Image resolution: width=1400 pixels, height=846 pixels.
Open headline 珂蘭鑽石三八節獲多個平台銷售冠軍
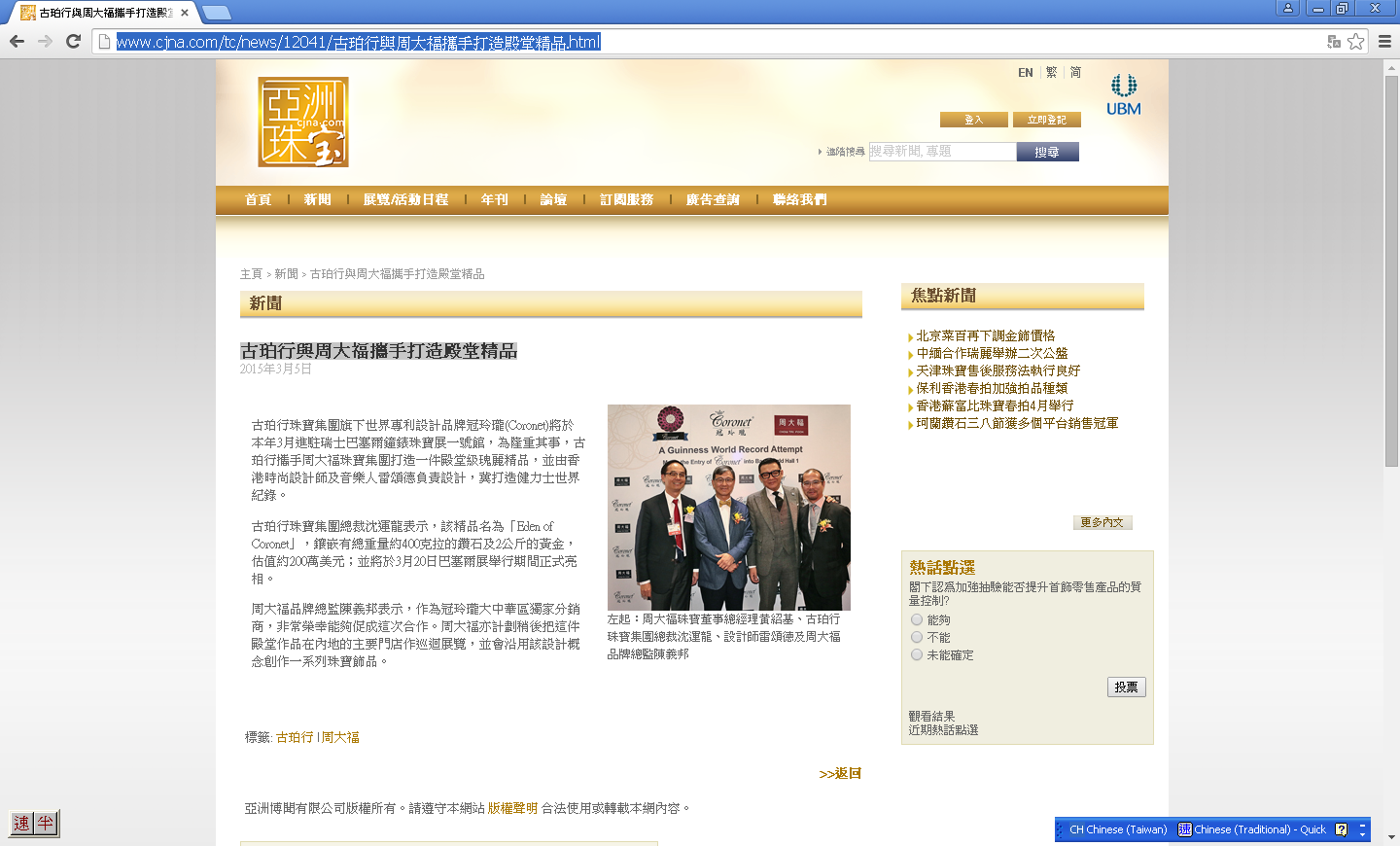click(1017, 423)
